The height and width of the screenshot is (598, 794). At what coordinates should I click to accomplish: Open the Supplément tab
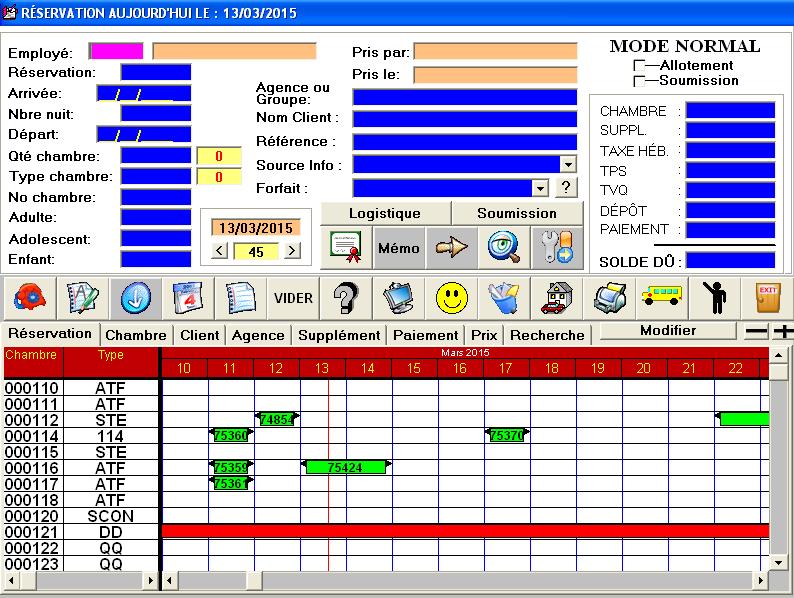click(x=339, y=335)
